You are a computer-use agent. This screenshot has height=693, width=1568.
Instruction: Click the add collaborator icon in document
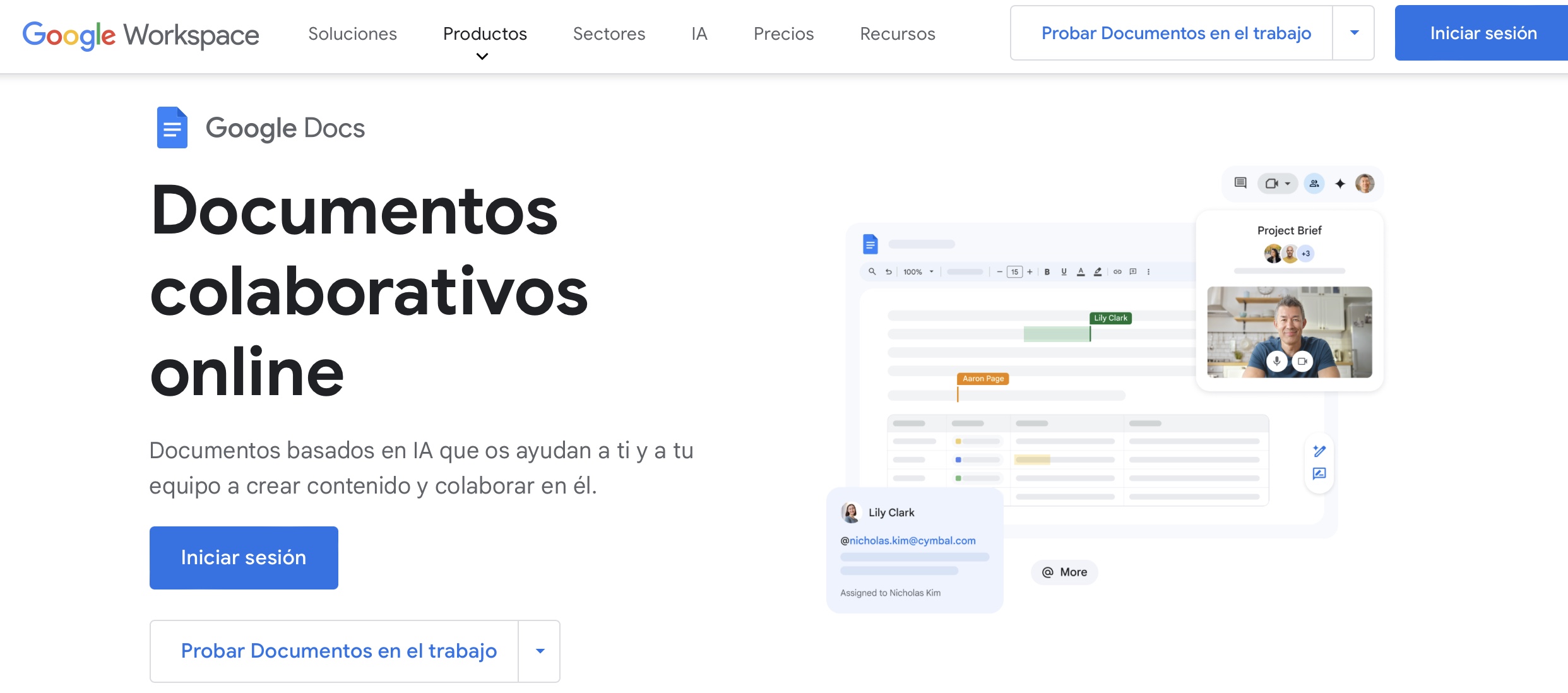(1314, 183)
